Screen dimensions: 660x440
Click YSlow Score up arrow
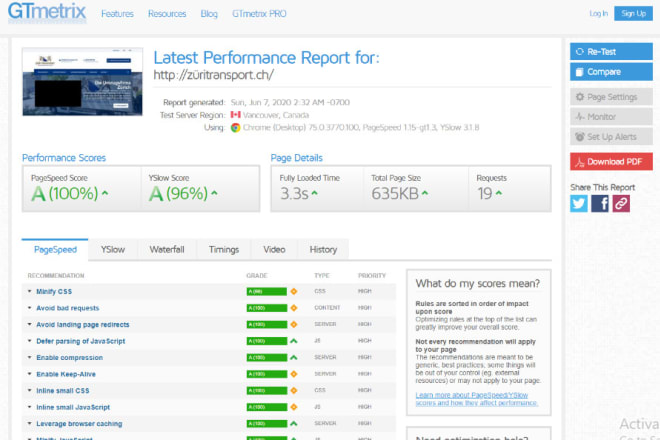pyautogui.click(x=214, y=193)
